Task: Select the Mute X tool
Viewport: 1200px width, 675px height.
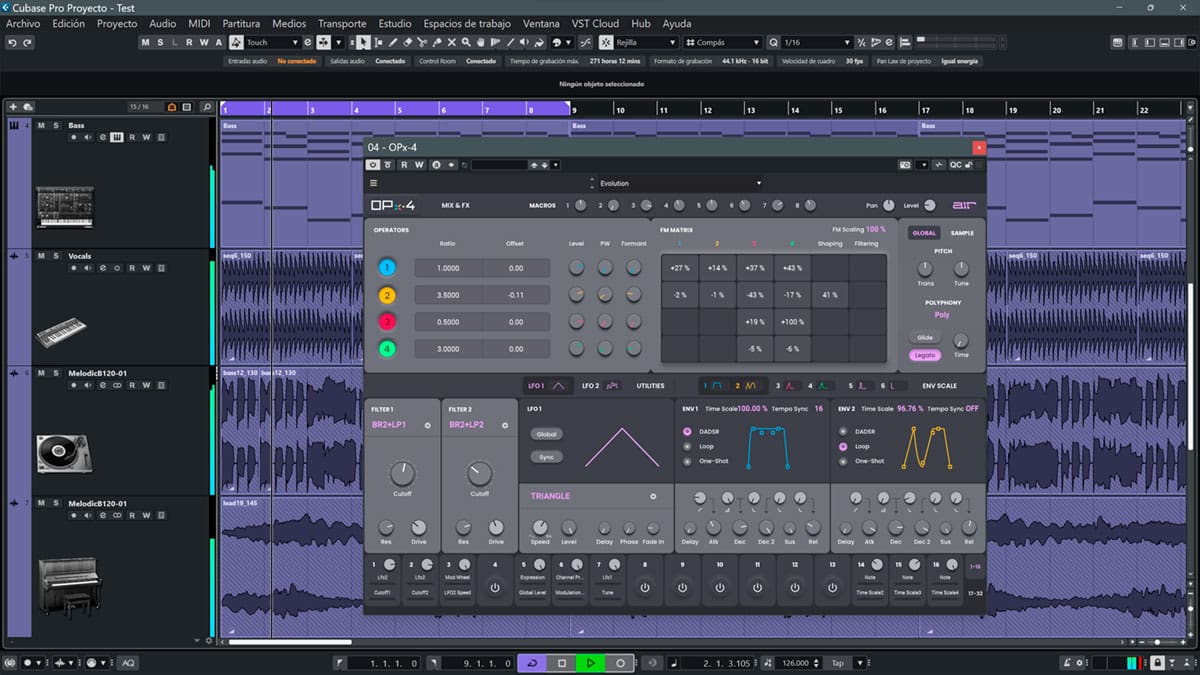Action: point(452,42)
